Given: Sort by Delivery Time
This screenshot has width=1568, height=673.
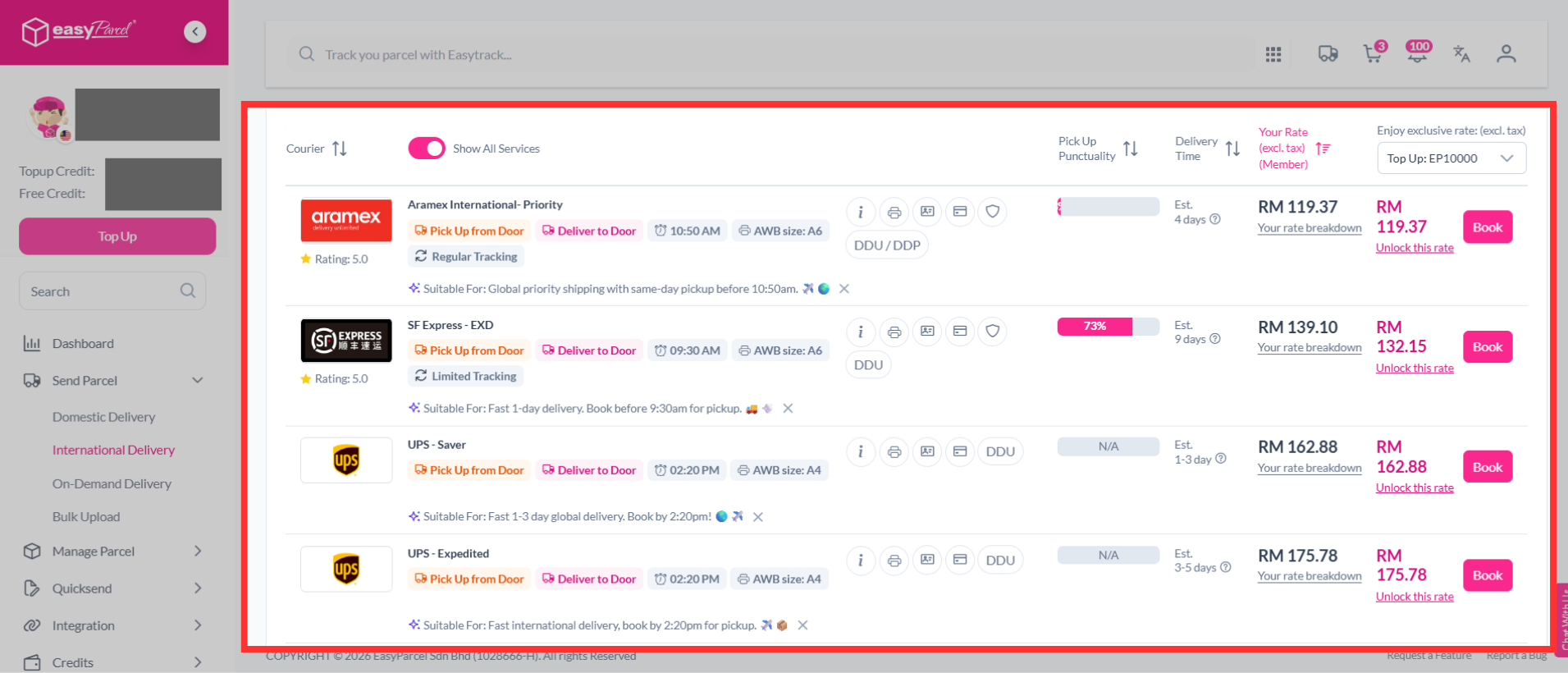Looking at the screenshot, I should [1232, 149].
